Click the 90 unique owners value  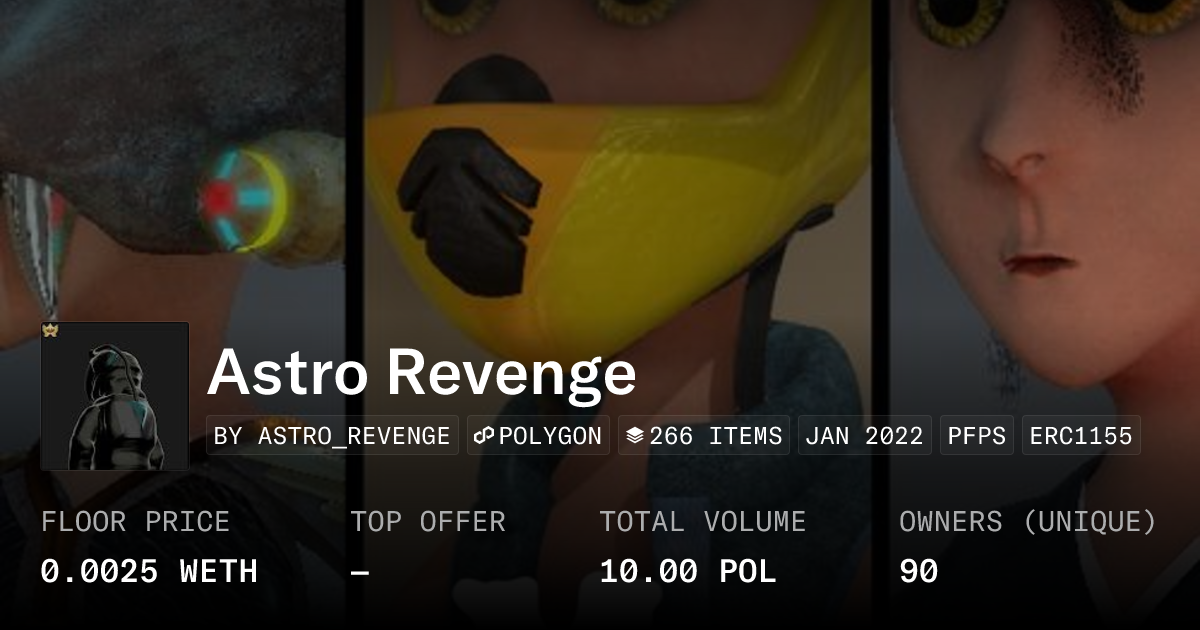pyautogui.click(x=918, y=572)
